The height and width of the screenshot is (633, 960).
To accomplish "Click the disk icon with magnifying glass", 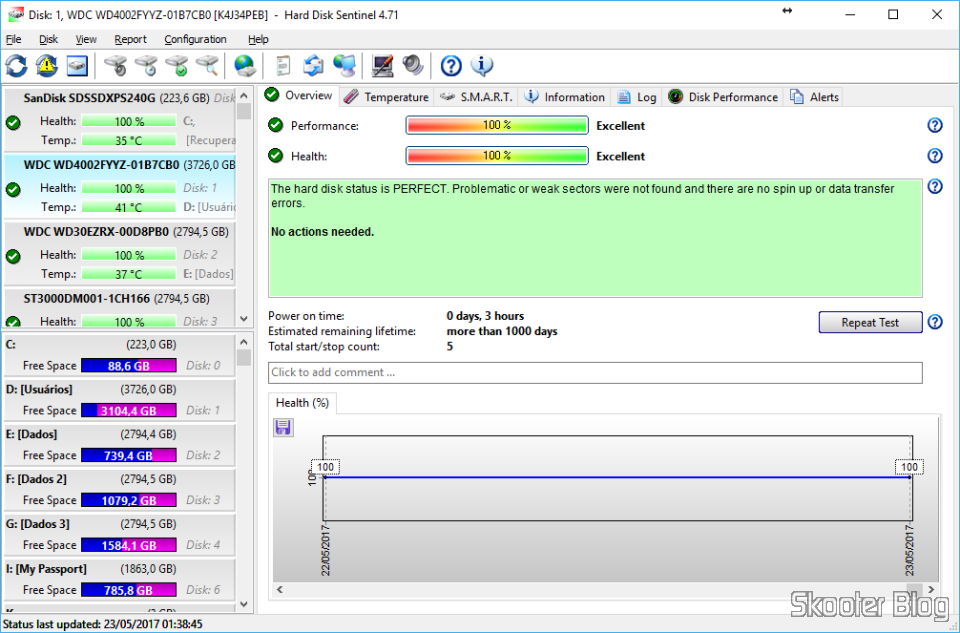I will point(207,66).
